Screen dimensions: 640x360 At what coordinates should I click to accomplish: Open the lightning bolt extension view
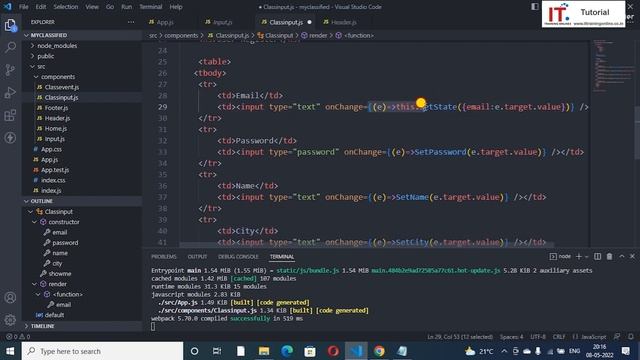[10, 138]
